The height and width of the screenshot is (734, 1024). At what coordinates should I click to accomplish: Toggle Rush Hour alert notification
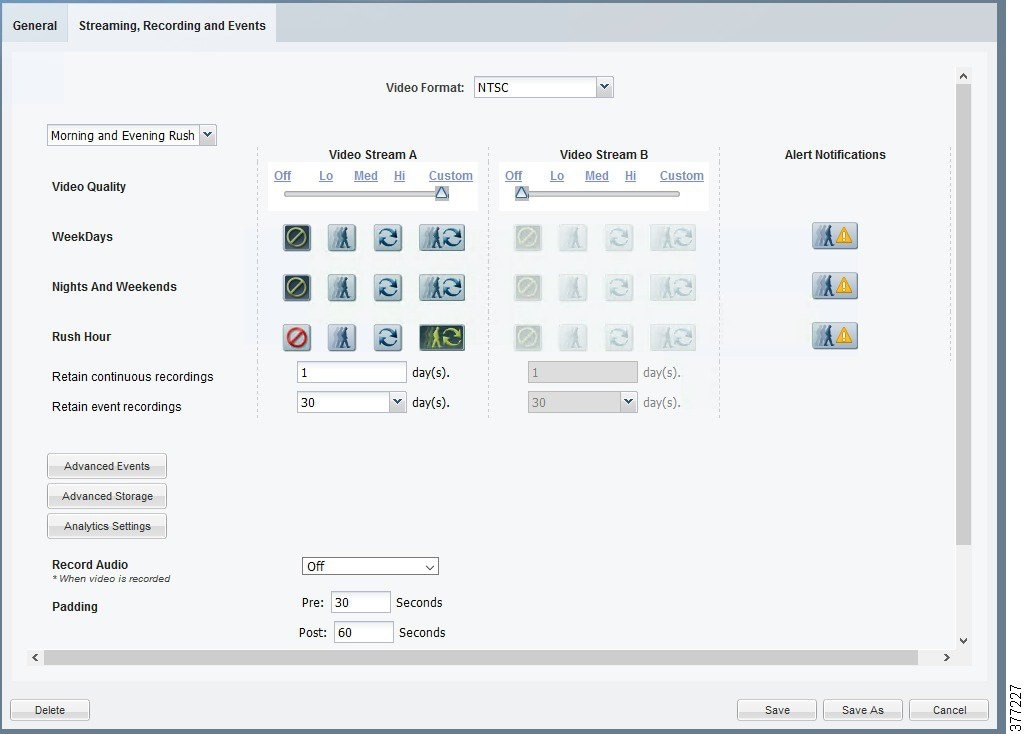(834, 336)
